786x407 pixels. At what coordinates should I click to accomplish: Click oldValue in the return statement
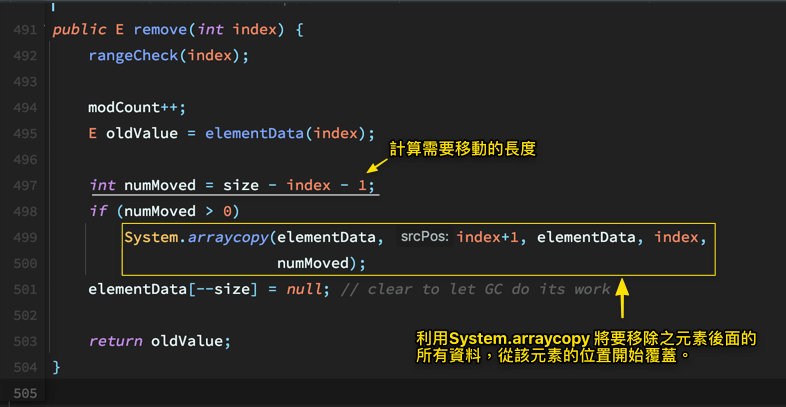coord(190,341)
